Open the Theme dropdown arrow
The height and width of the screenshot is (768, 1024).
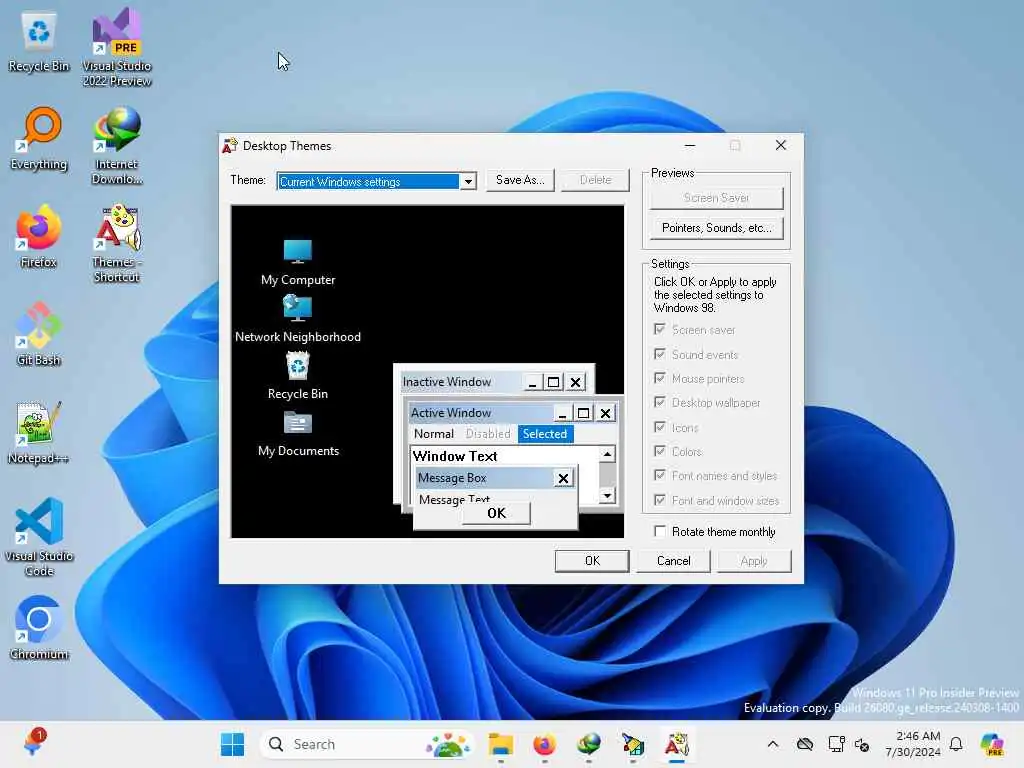[468, 182]
